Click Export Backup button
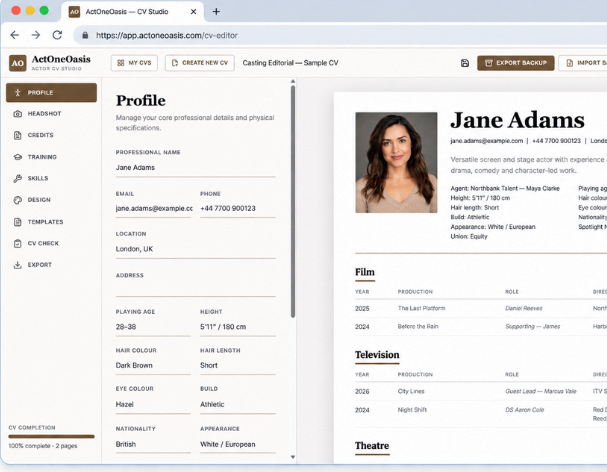 (516, 63)
